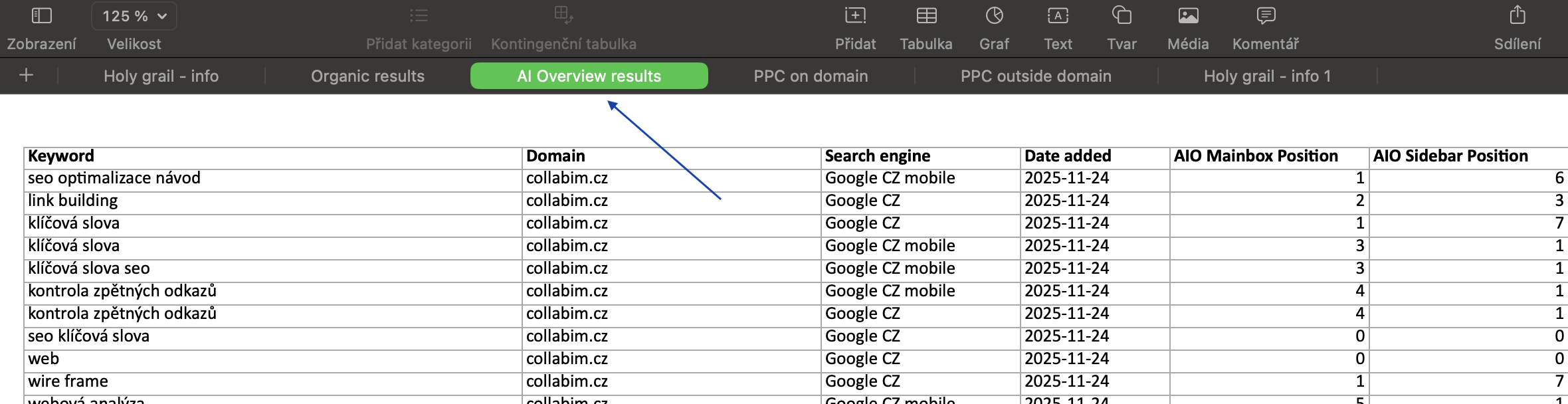Insert a table with Tabulka icon
This screenshot has height=404, width=1568.
(926, 16)
